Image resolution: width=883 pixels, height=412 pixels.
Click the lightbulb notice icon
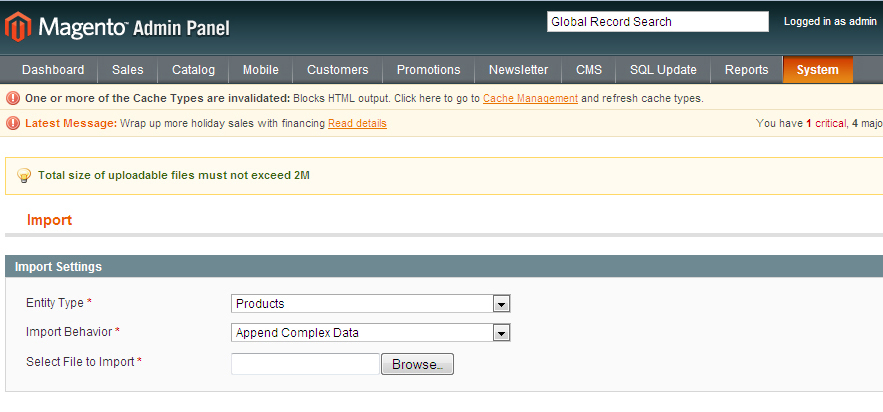(x=24, y=175)
